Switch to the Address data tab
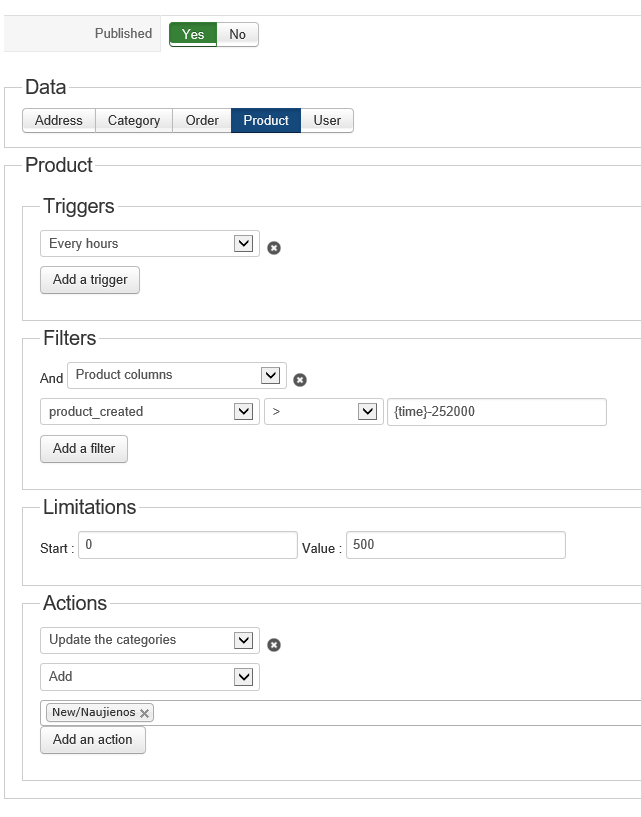 point(59,121)
